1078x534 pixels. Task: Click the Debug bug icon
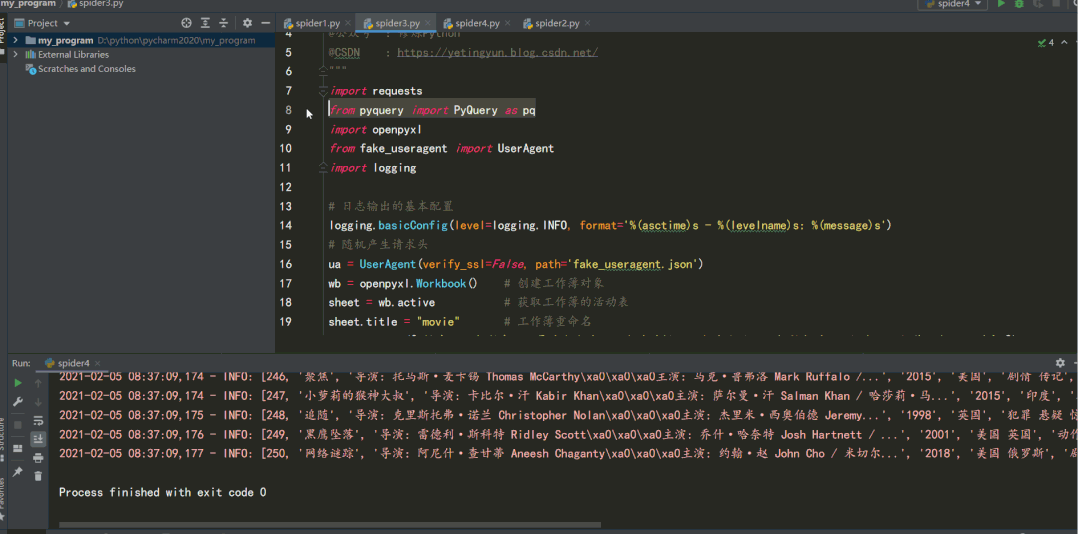click(1020, 4)
